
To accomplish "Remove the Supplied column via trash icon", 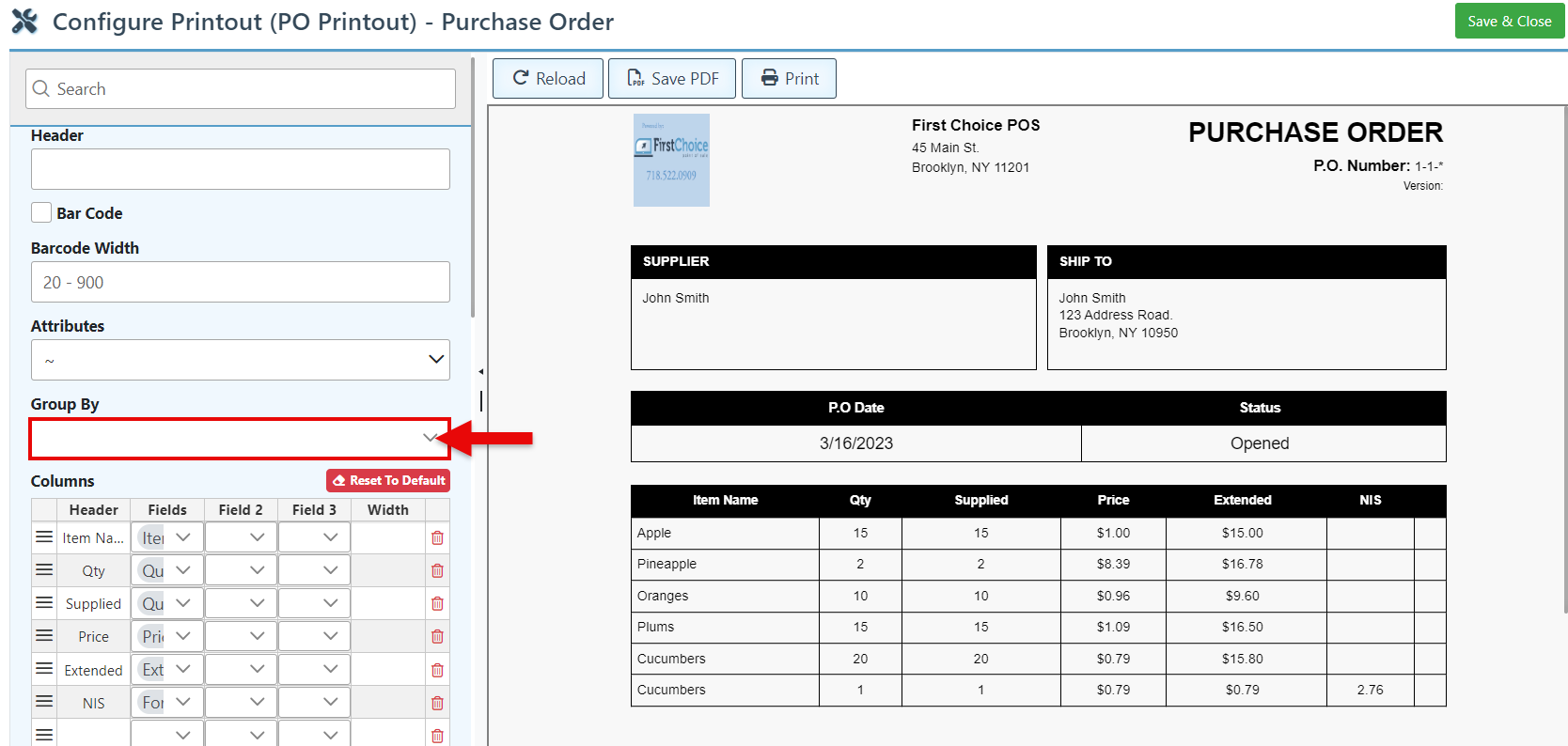I will pyautogui.click(x=437, y=604).
